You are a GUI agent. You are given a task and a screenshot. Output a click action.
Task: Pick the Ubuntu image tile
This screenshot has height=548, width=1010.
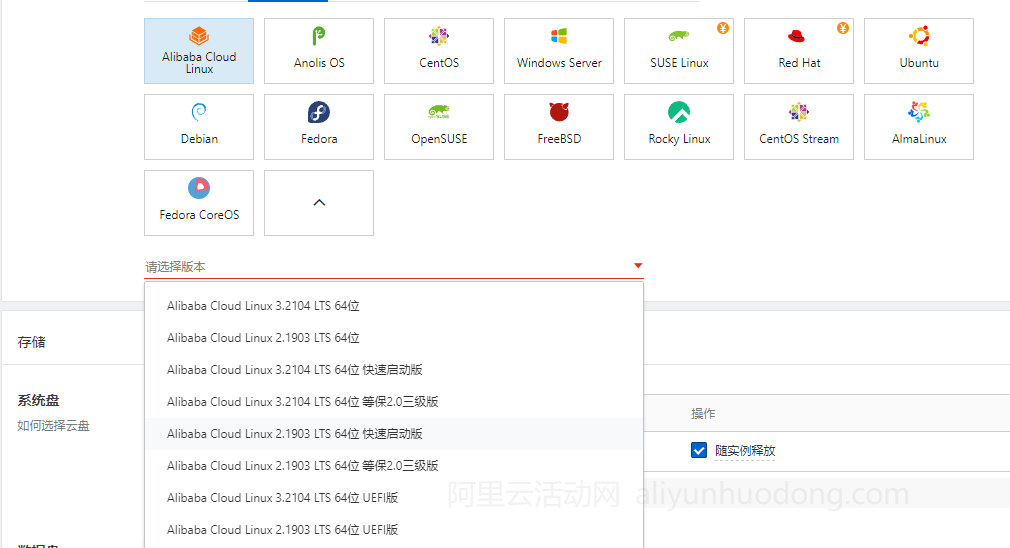(x=919, y=51)
